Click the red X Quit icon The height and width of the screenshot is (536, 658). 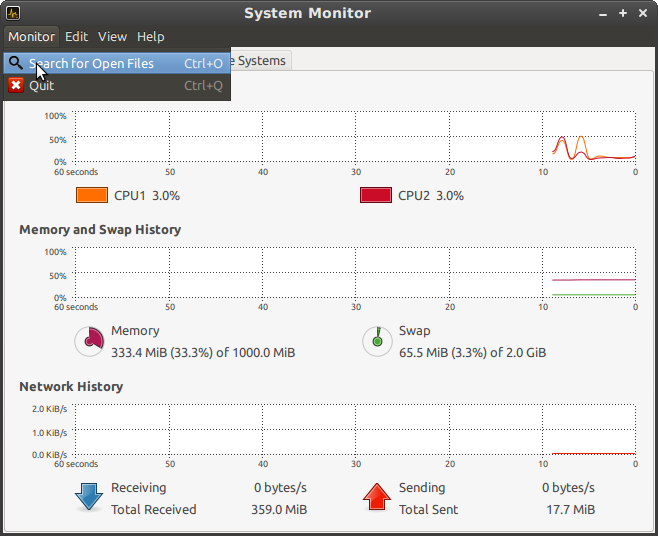16,85
